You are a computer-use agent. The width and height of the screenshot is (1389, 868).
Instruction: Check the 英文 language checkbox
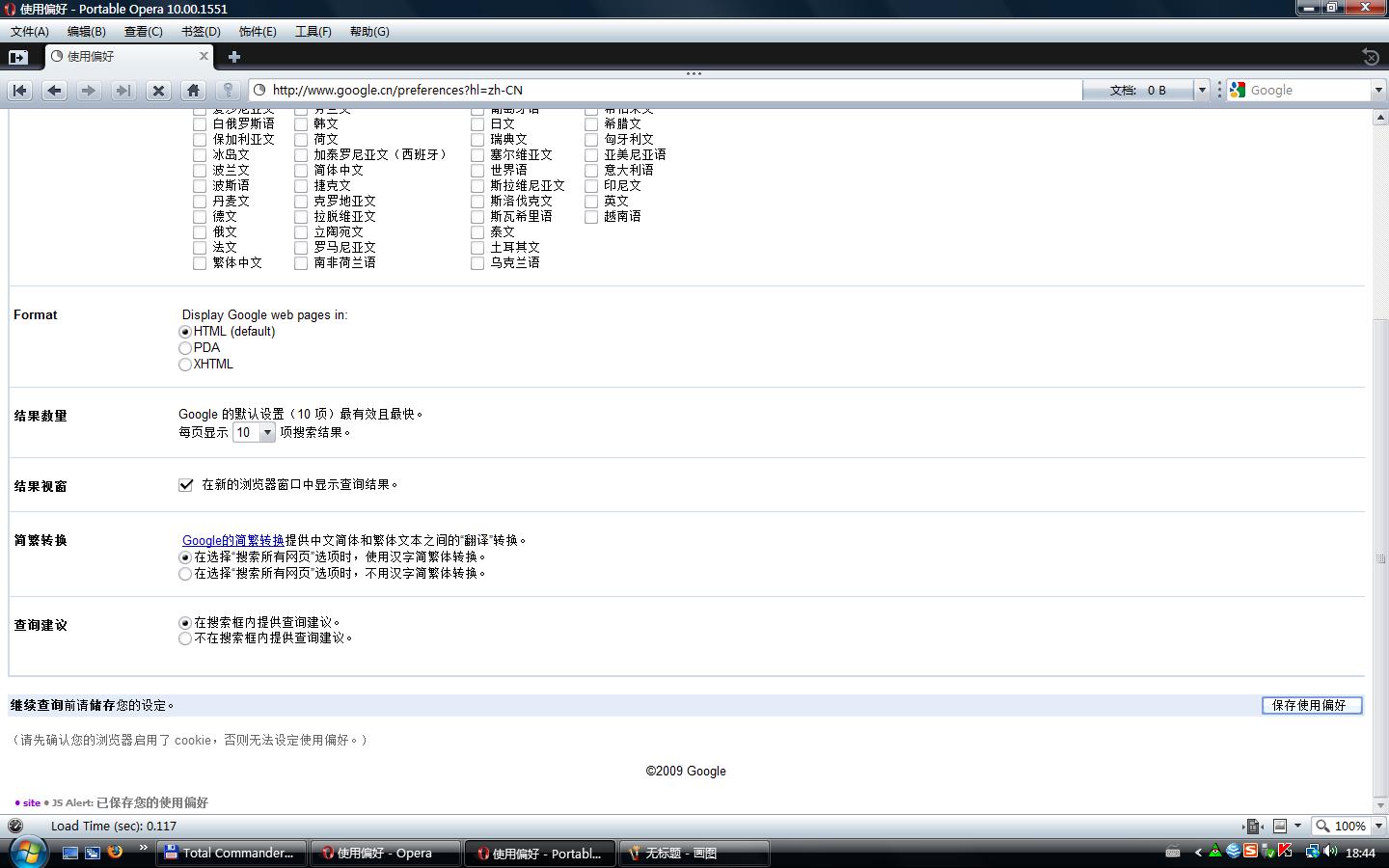coord(591,201)
